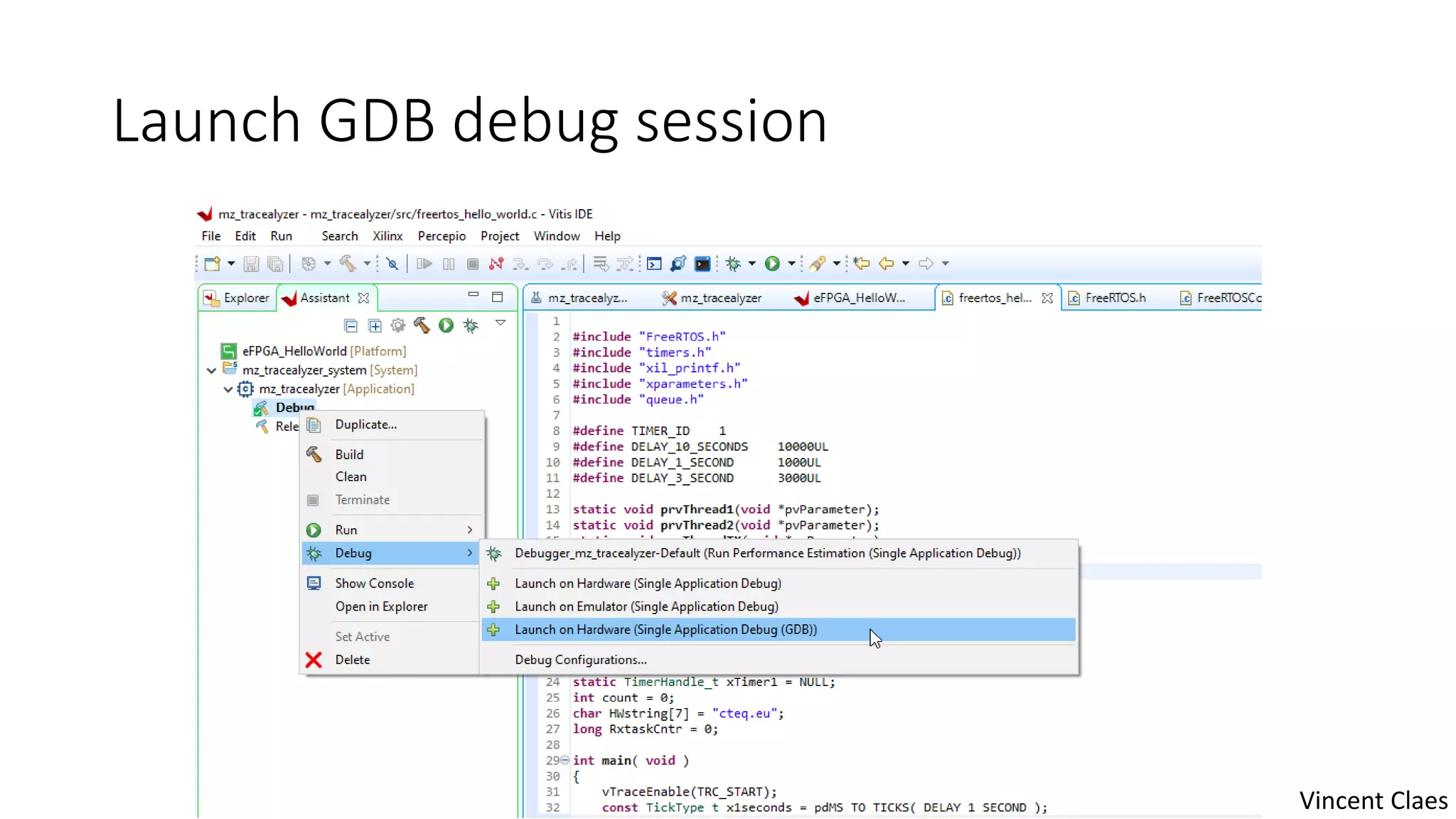Click the Forward navigation arrow icon

pos(926,264)
